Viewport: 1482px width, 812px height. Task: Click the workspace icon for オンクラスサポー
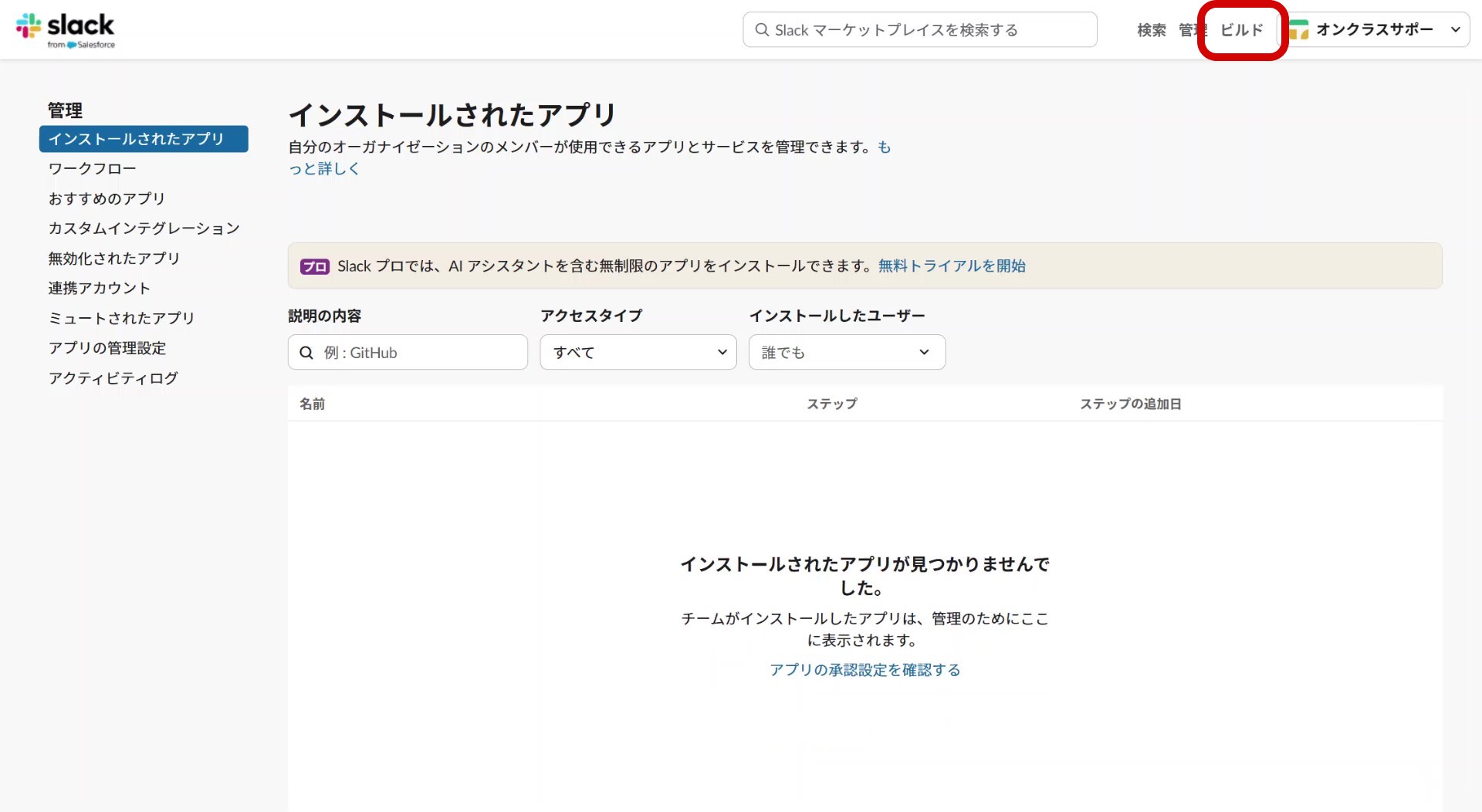[1299, 30]
